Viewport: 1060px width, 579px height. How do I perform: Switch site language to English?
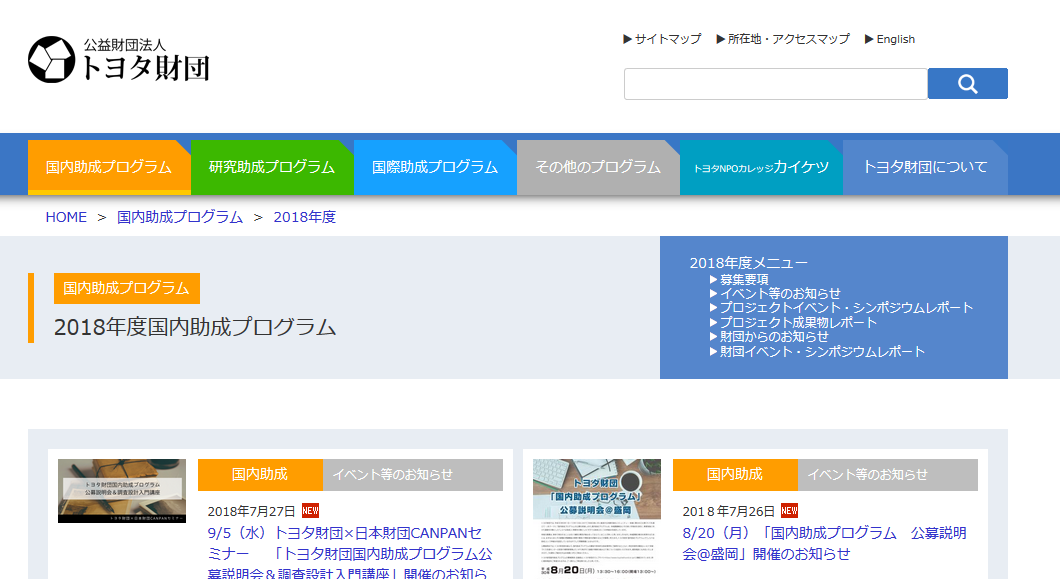895,39
